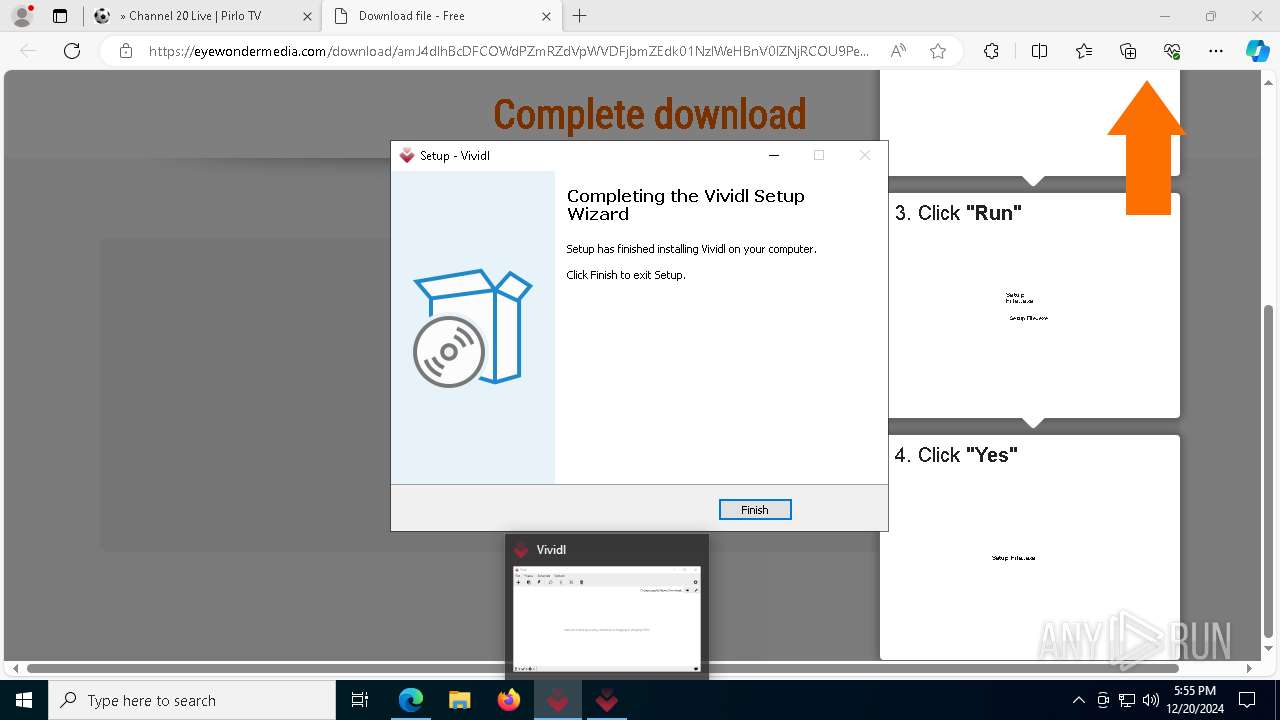Open the notifications center icon
This screenshot has width=1280, height=720.
click(1248, 700)
